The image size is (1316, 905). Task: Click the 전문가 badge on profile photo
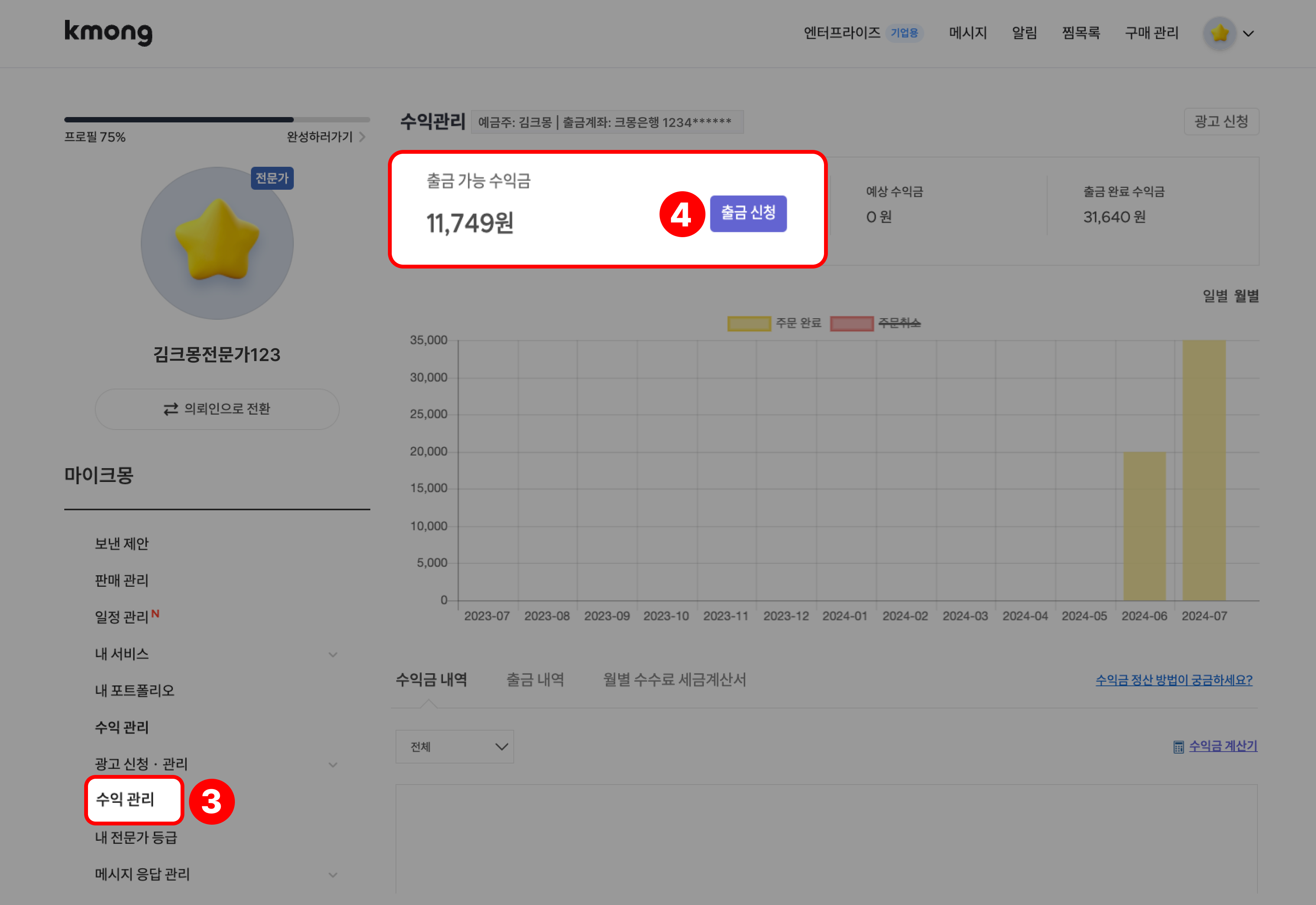[272, 178]
